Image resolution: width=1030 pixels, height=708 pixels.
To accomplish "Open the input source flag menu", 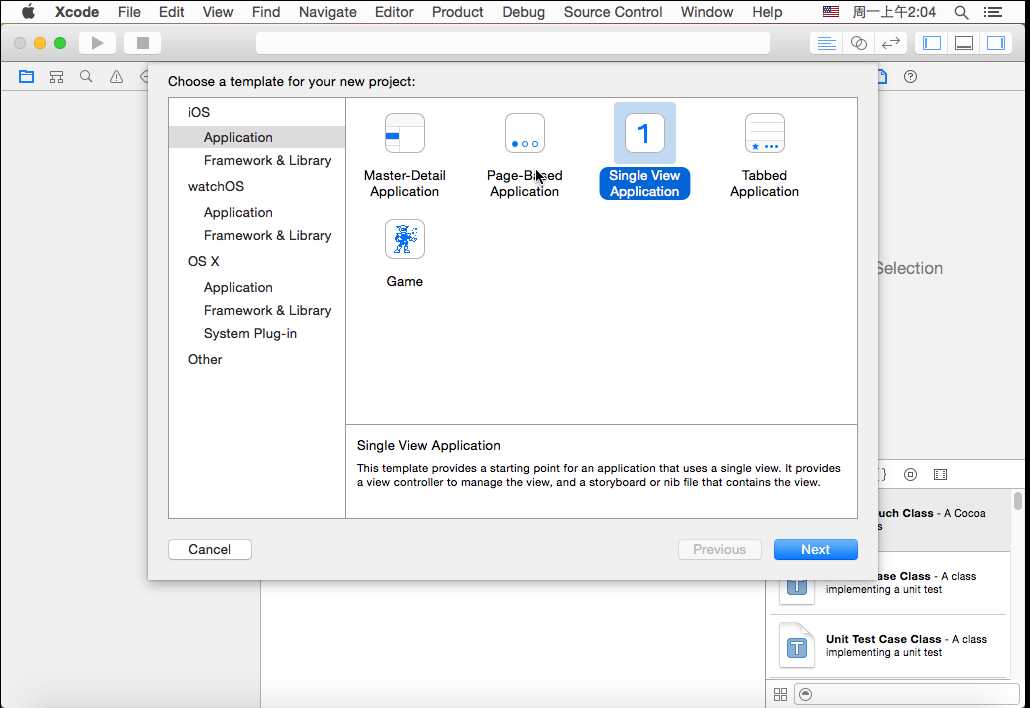I will point(831,12).
